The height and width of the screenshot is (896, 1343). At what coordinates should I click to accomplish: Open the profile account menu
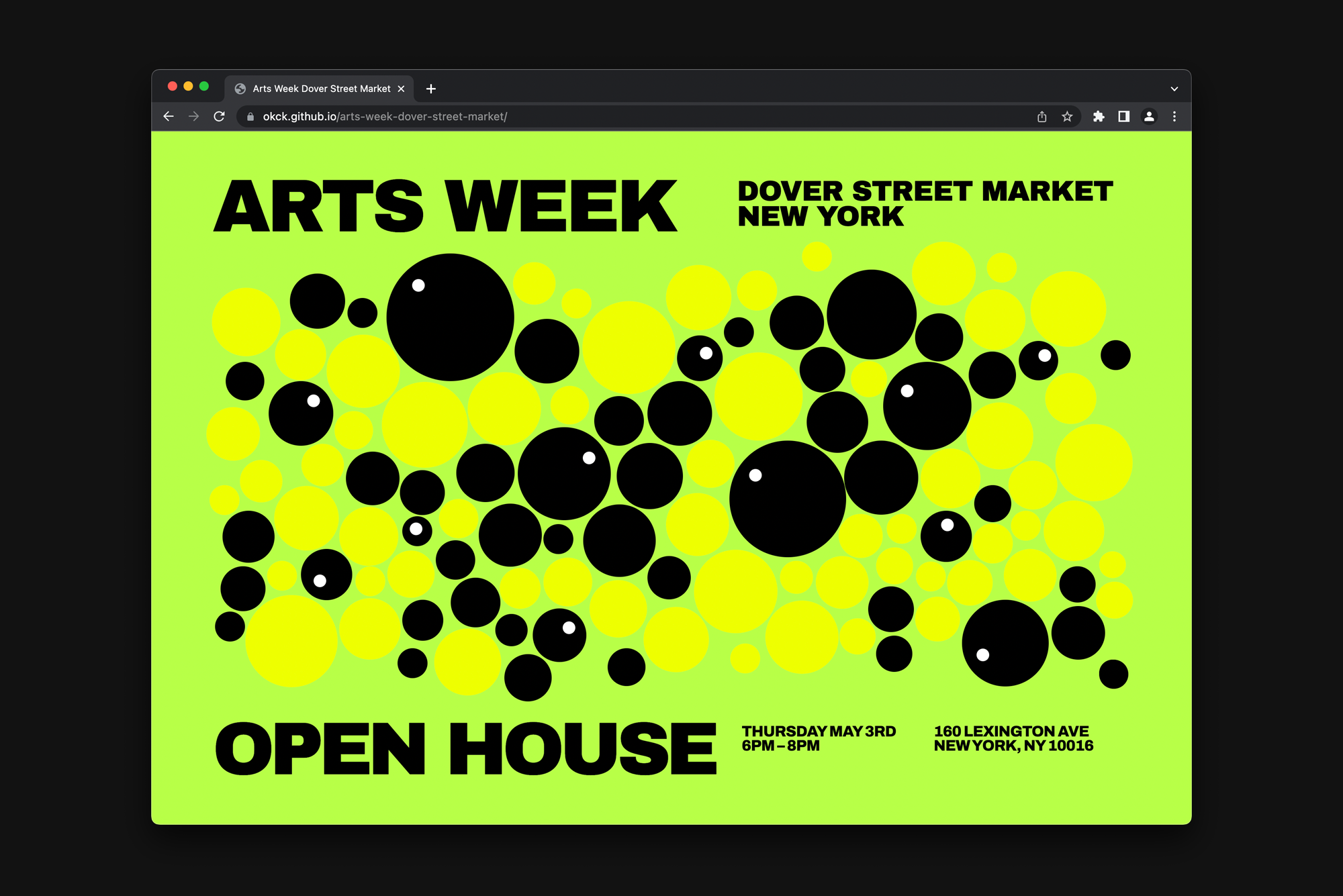click(1149, 117)
